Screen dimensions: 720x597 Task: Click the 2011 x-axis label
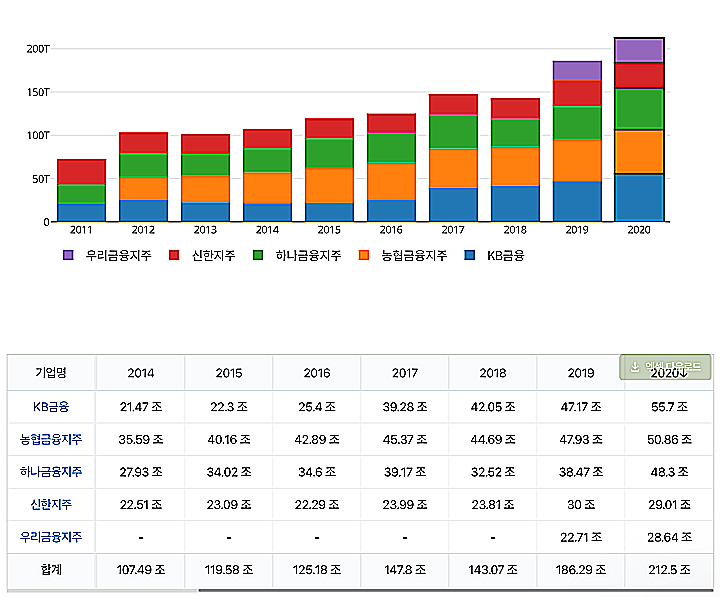[81, 230]
